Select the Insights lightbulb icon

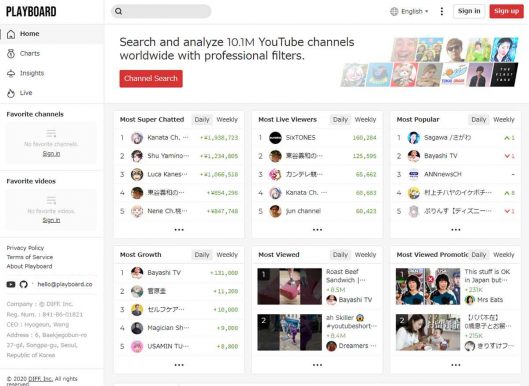tap(11, 73)
